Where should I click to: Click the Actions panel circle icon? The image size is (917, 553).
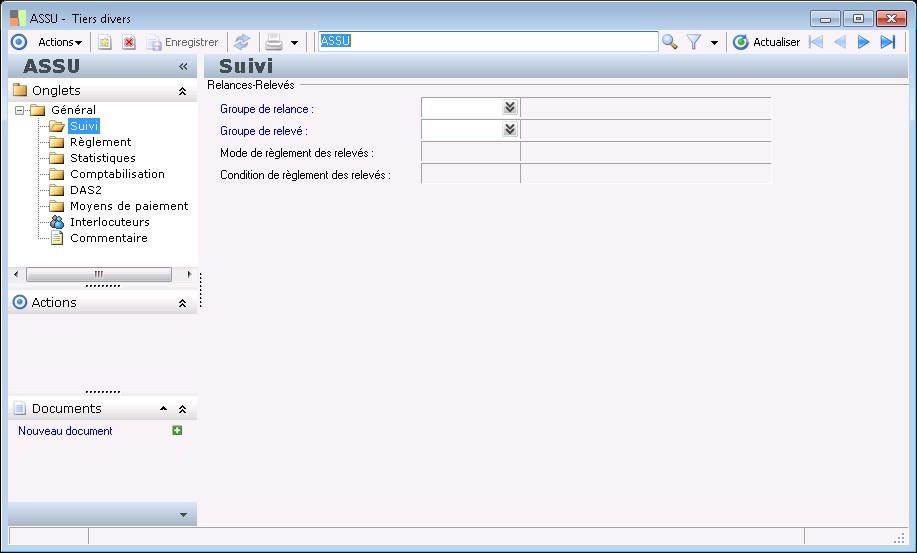coord(20,302)
